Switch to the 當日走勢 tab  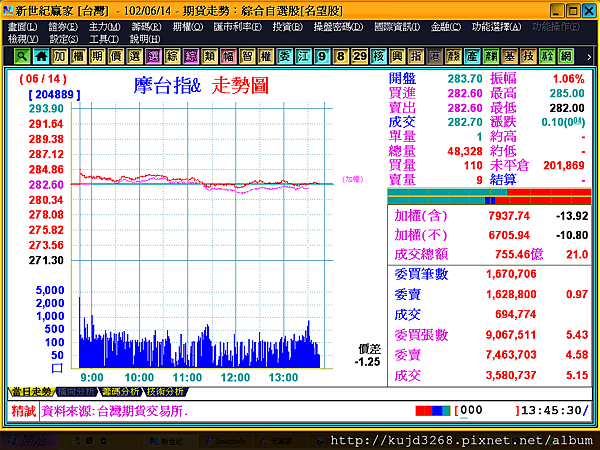tap(31, 391)
